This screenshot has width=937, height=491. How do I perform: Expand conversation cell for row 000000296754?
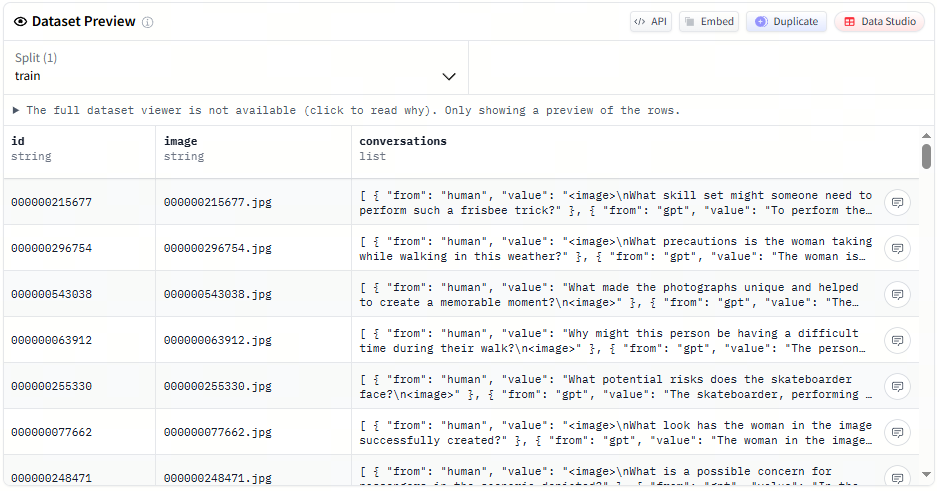click(898, 248)
